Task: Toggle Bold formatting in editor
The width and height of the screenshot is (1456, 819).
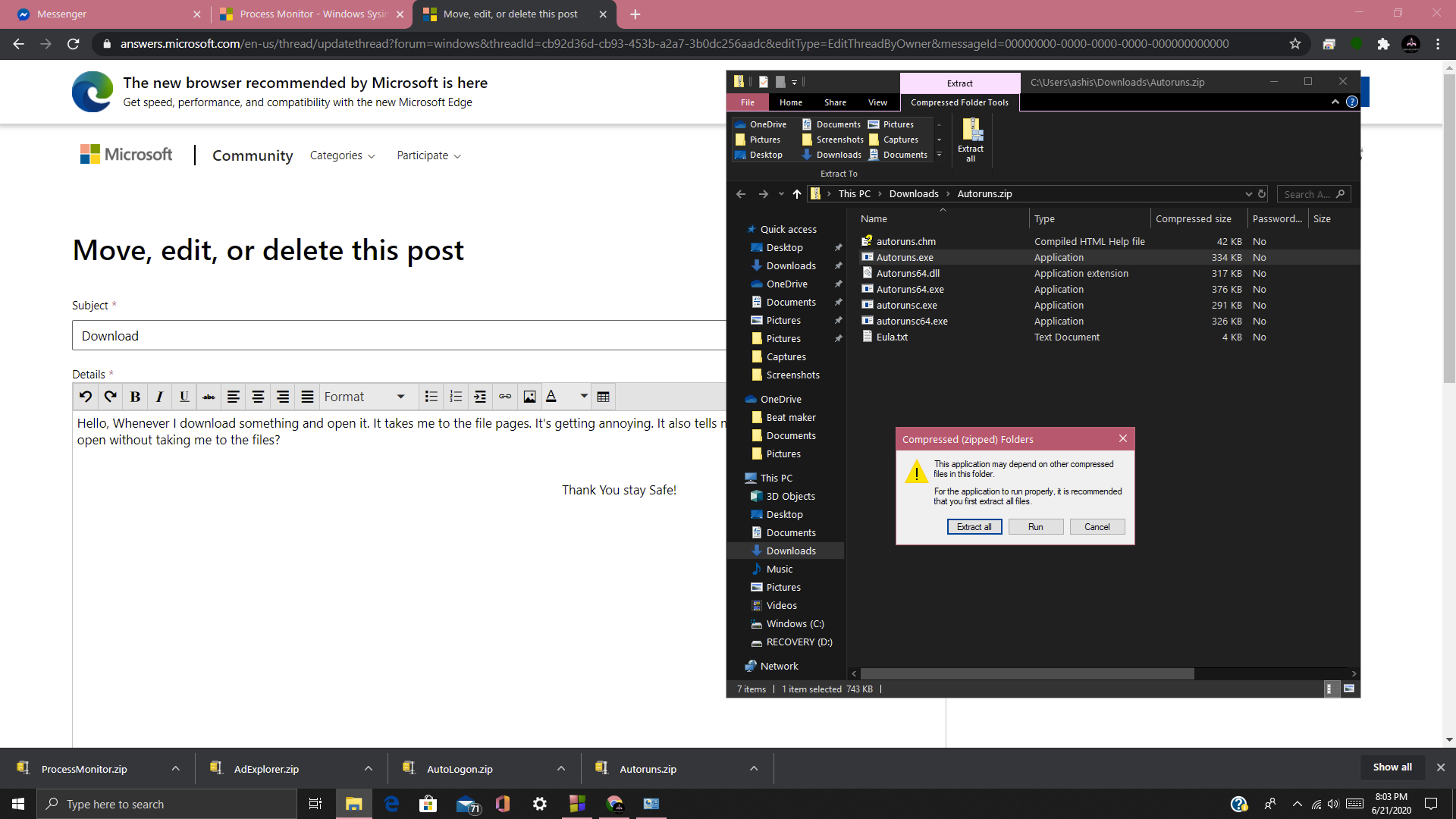Action: 135,397
